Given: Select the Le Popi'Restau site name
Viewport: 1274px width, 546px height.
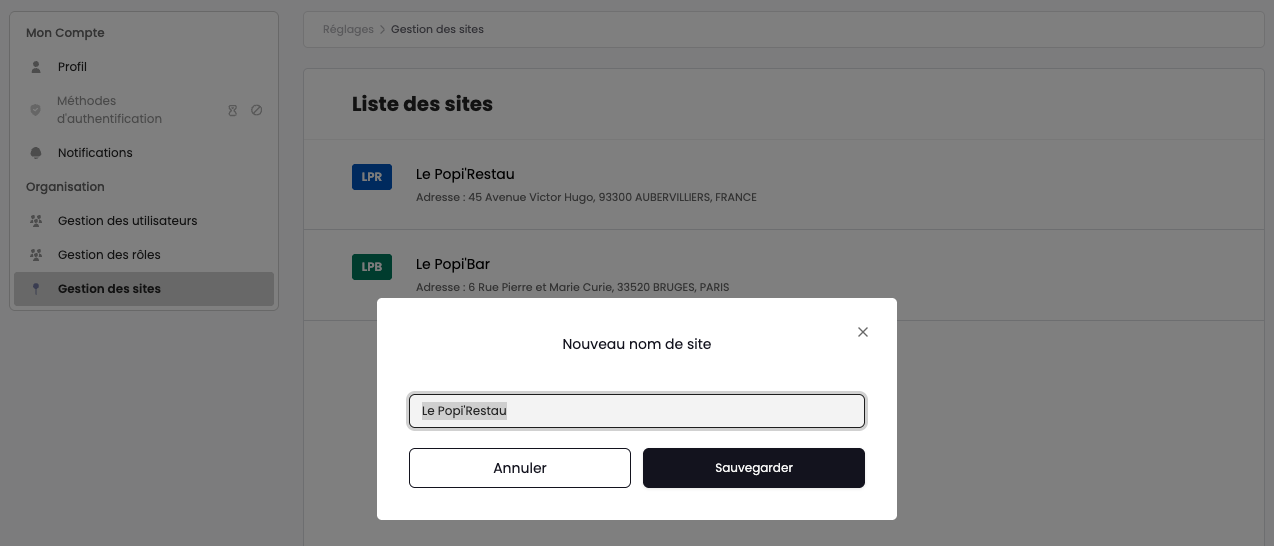Looking at the screenshot, I should (x=465, y=174).
